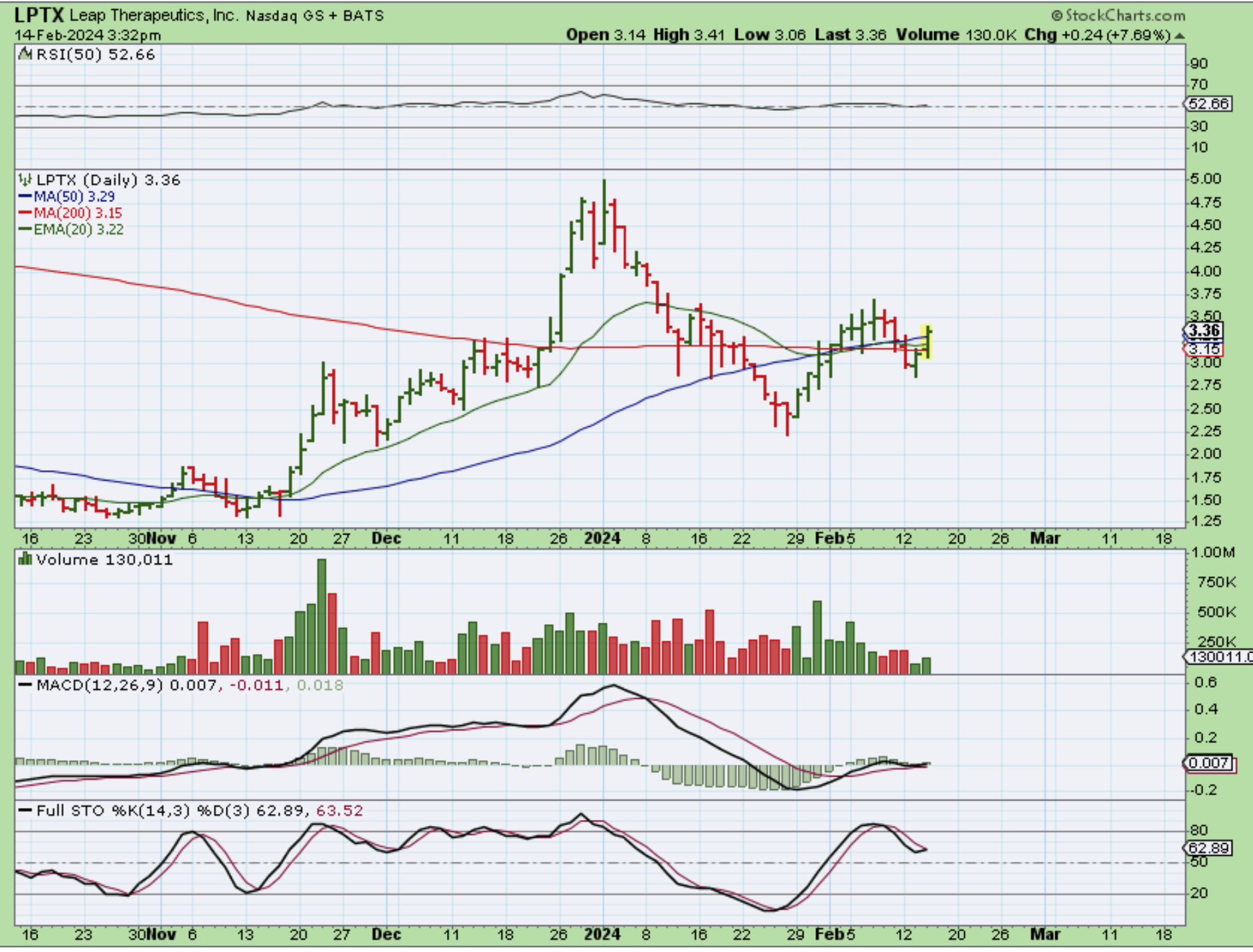Click the bold 3.36 last price tag on axis
Screen dimensions: 1253x952
pyautogui.click(x=1204, y=331)
